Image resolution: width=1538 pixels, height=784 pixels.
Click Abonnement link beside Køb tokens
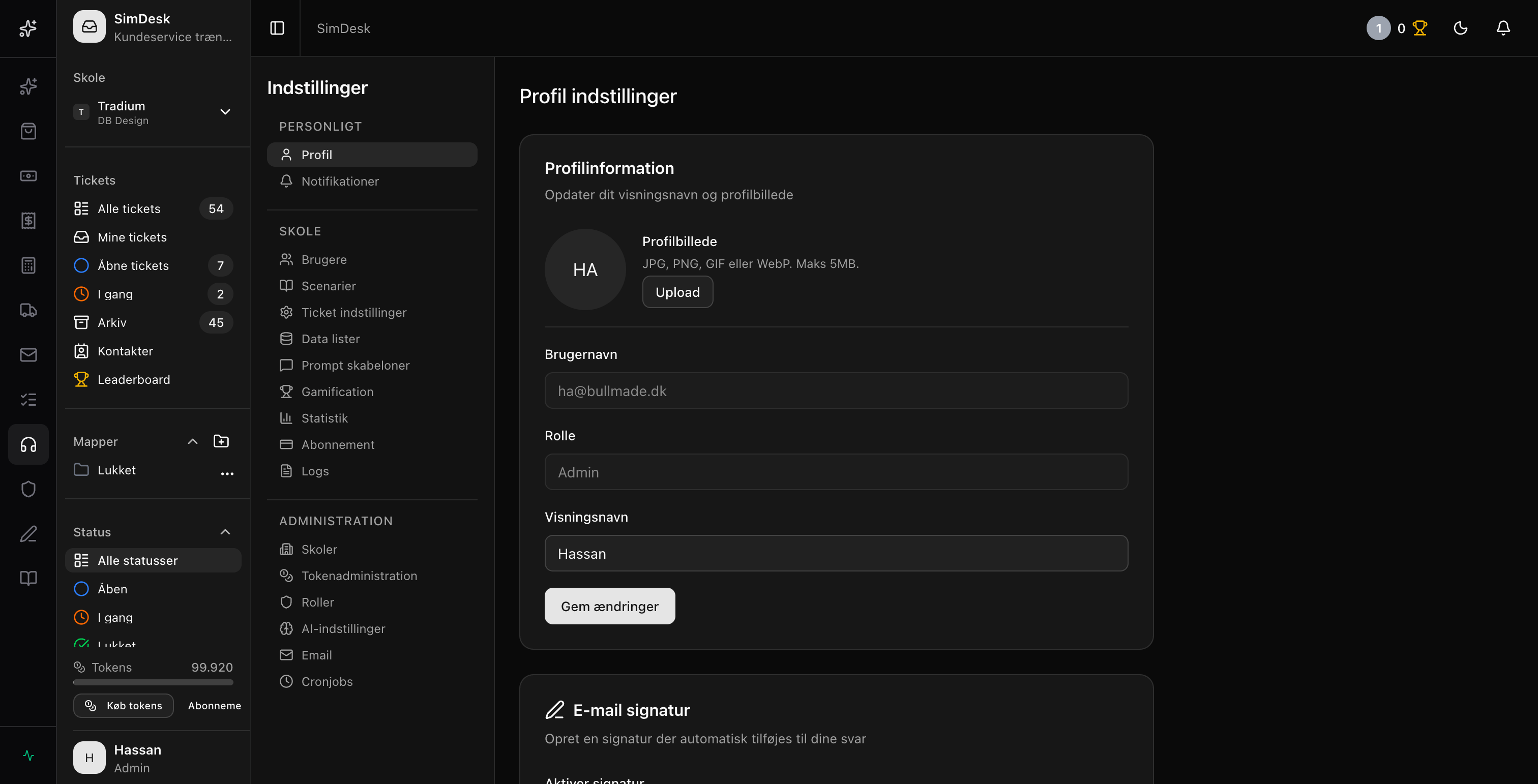click(214, 706)
